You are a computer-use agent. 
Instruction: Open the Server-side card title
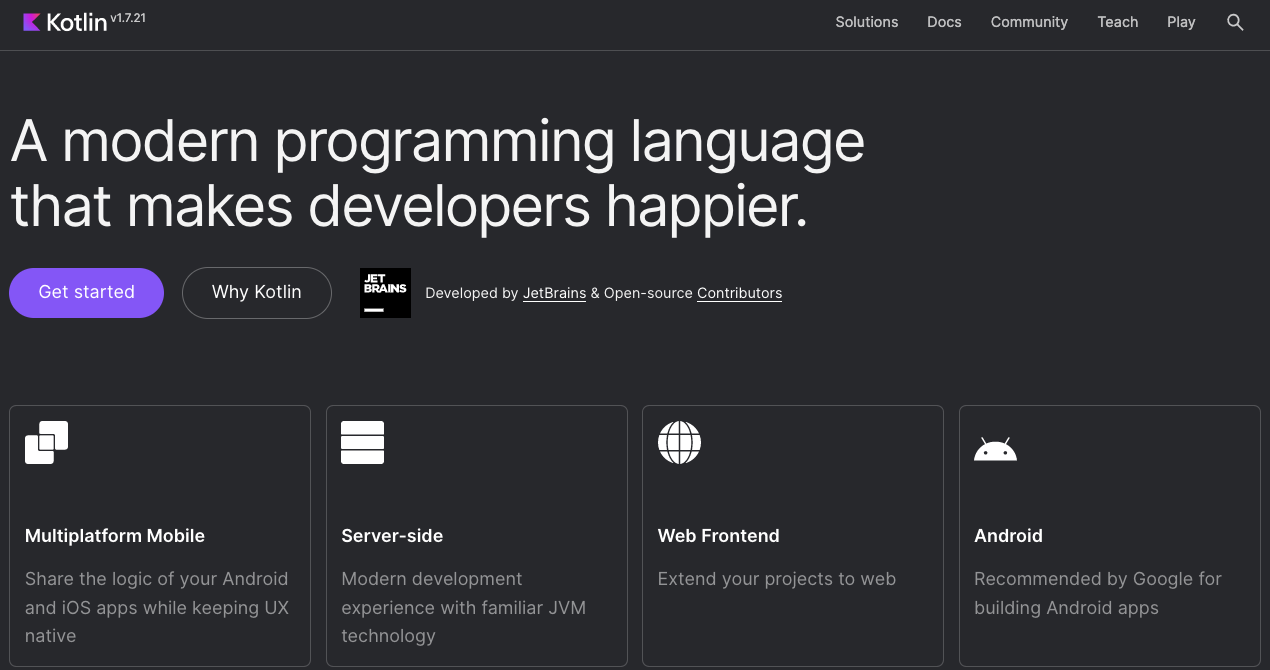pyautogui.click(x=392, y=536)
